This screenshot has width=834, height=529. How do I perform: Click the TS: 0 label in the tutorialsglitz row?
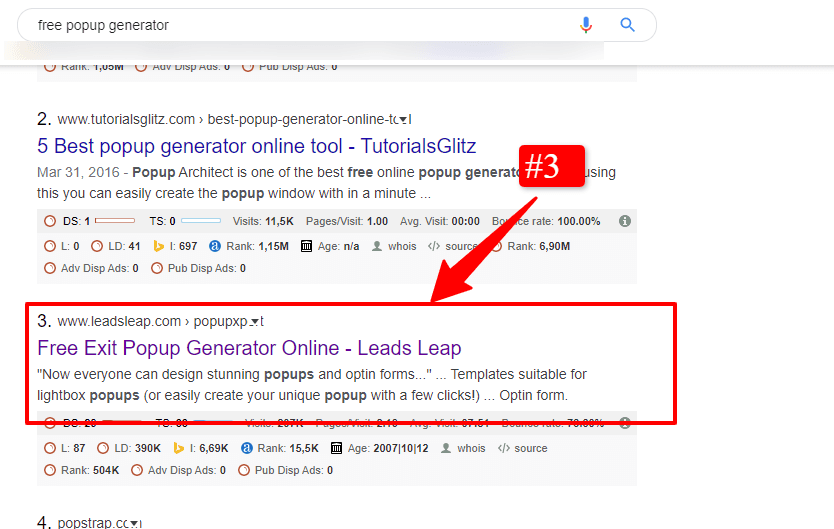click(x=162, y=221)
